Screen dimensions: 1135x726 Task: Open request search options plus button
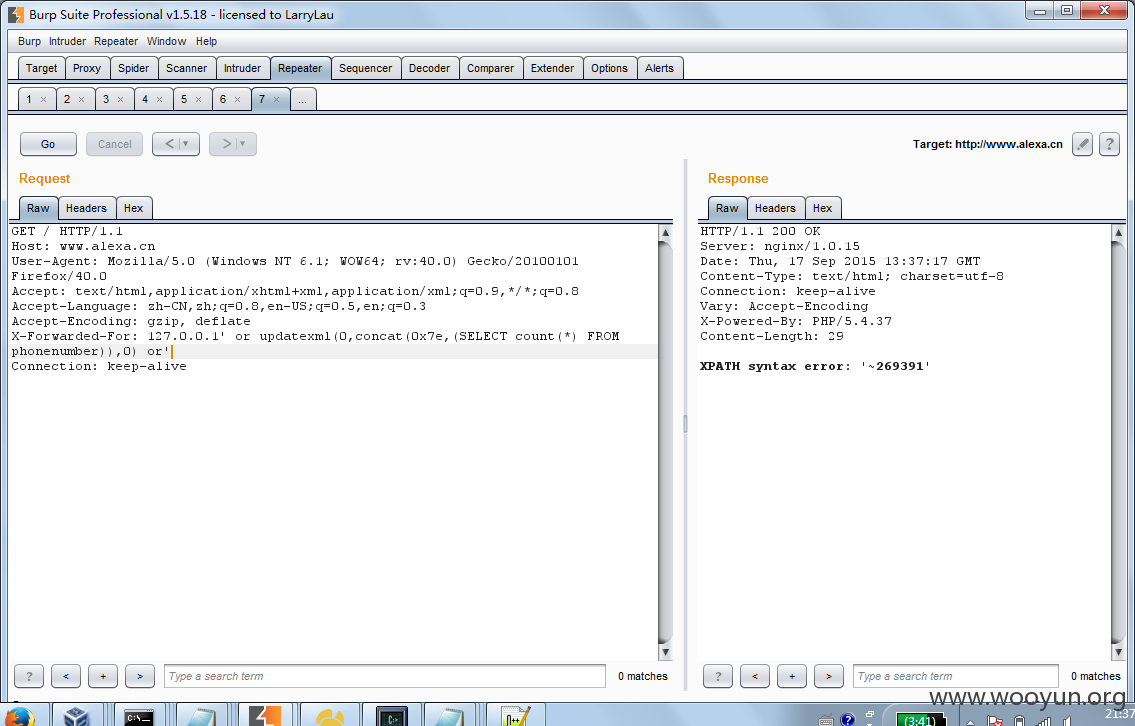click(103, 676)
